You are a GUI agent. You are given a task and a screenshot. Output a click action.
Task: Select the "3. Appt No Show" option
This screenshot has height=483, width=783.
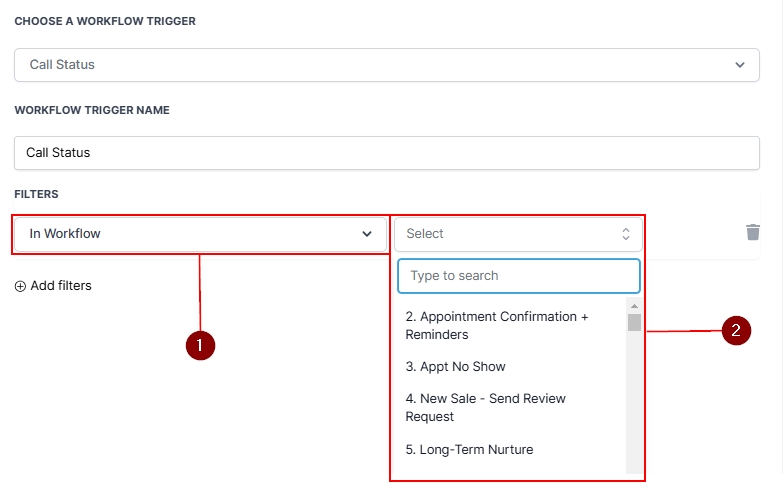coord(456,367)
